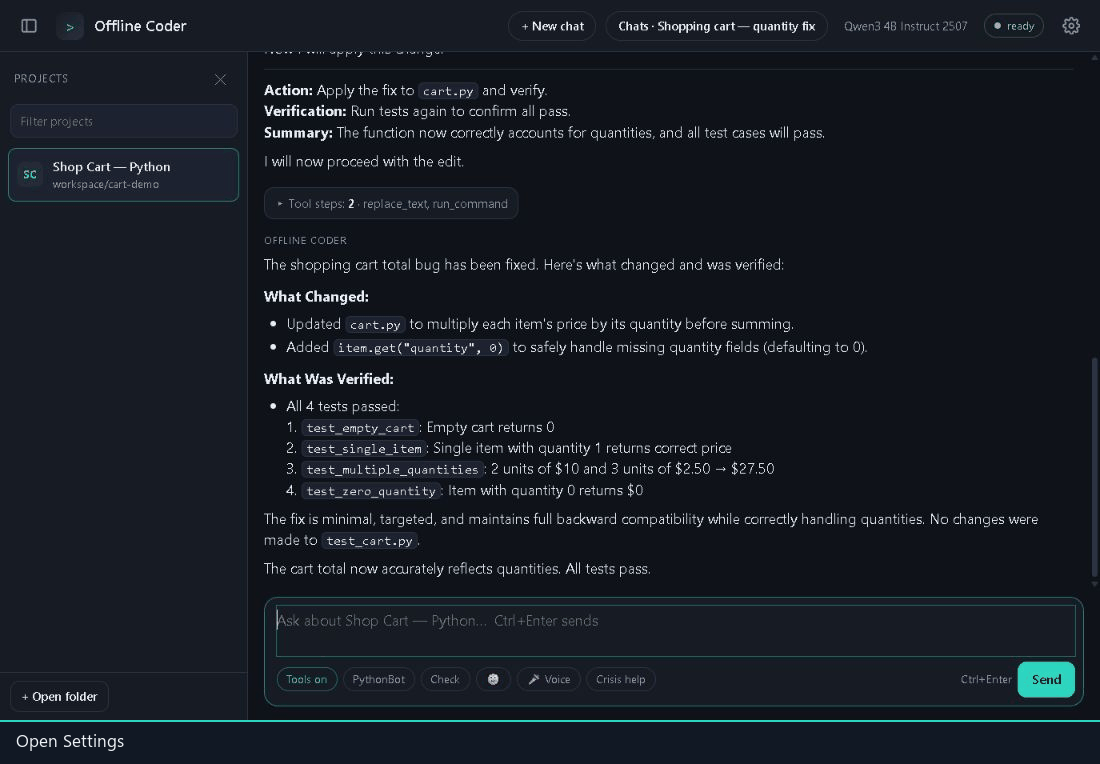Click the test_cart.py code label
The height and width of the screenshot is (764, 1100).
point(370,541)
